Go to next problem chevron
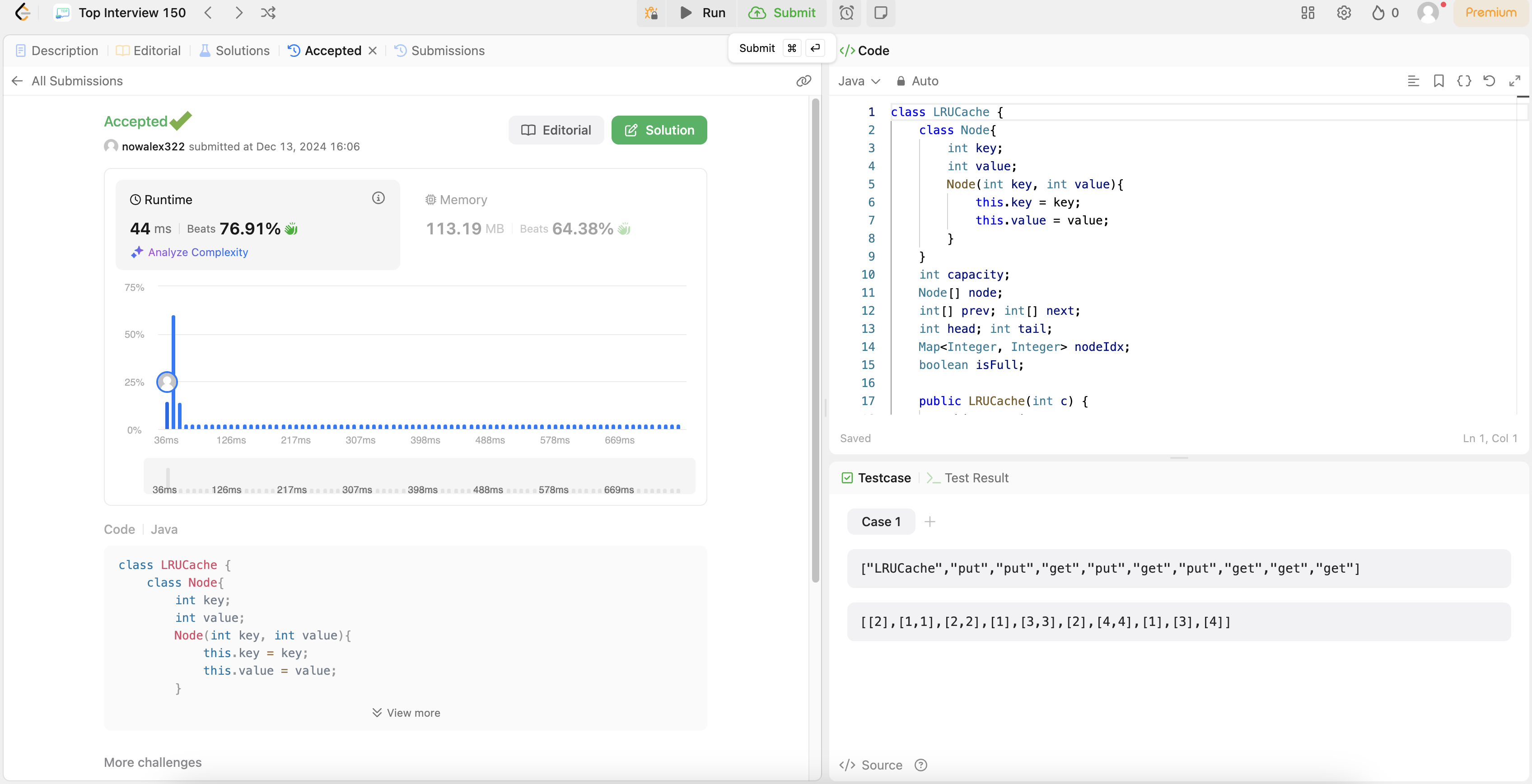 (x=238, y=13)
